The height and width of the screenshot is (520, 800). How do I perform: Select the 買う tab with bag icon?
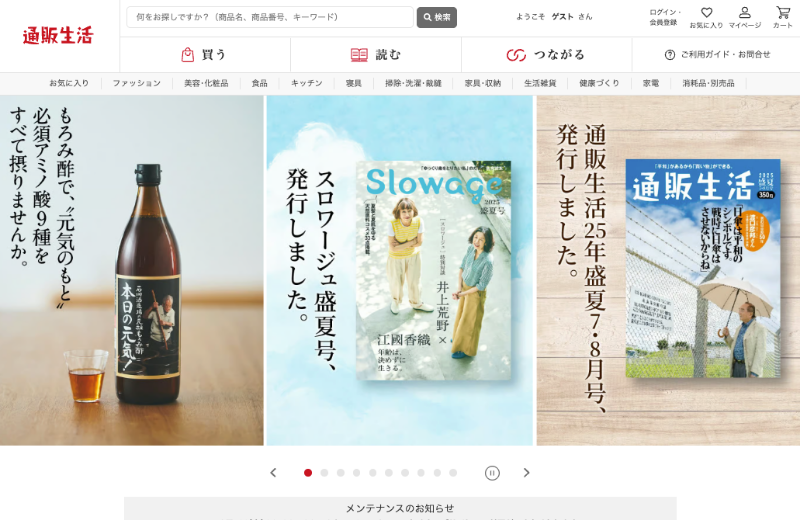coord(205,54)
